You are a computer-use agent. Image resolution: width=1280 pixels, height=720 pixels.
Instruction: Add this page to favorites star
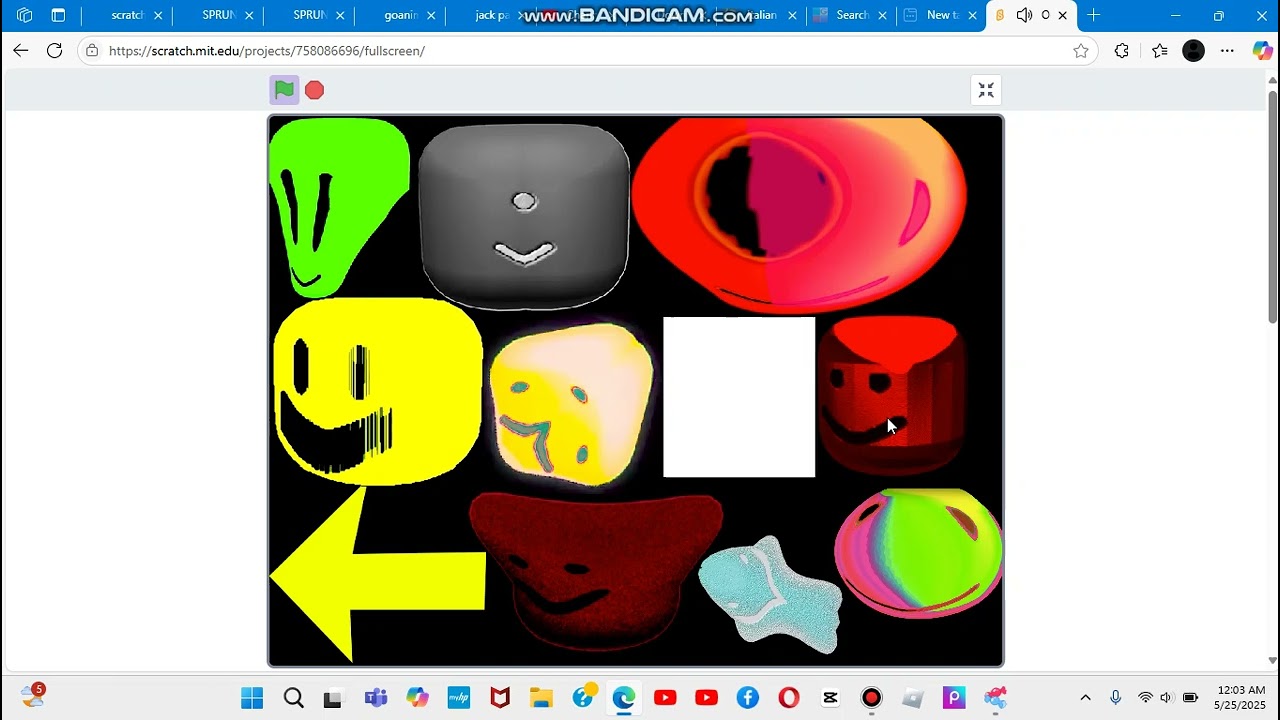point(1081,51)
